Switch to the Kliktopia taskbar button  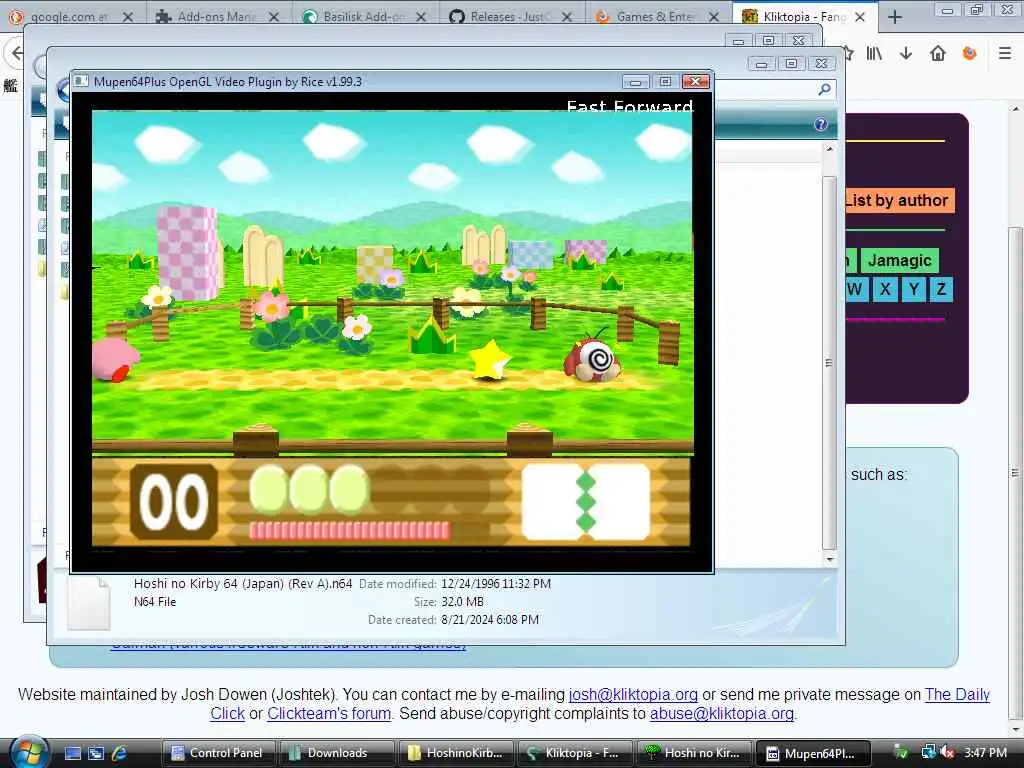pos(575,753)
